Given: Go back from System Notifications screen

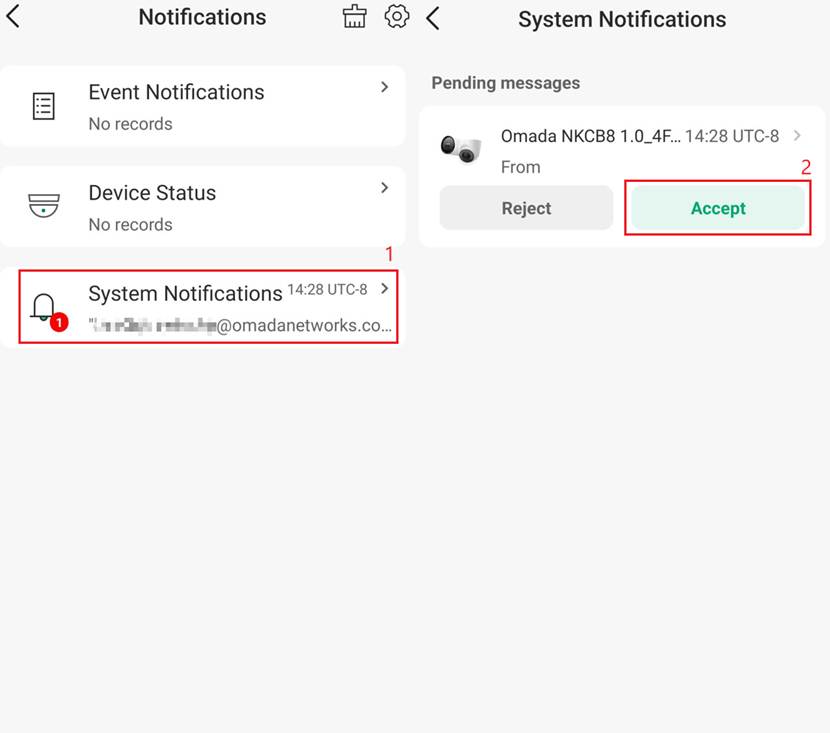Looking at the screenshot, I should [432, 19].
